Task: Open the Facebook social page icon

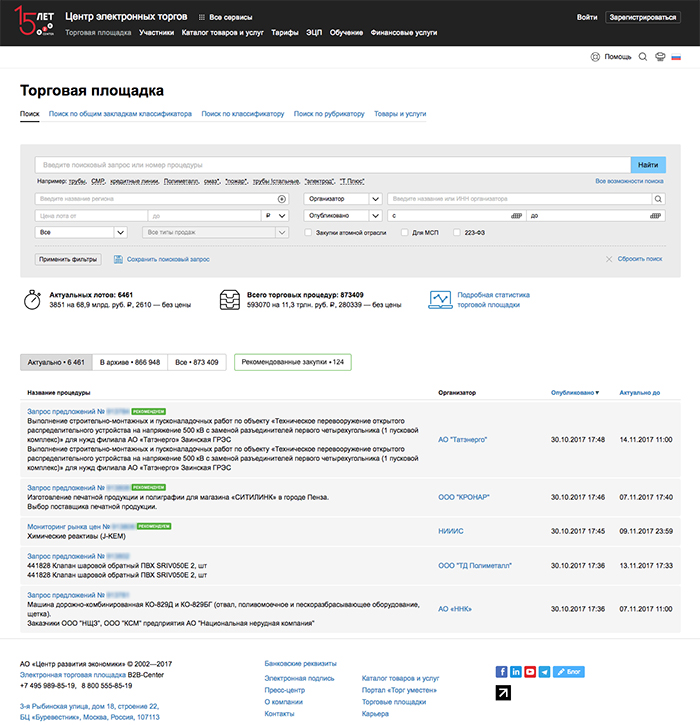Action: point(502,671)
